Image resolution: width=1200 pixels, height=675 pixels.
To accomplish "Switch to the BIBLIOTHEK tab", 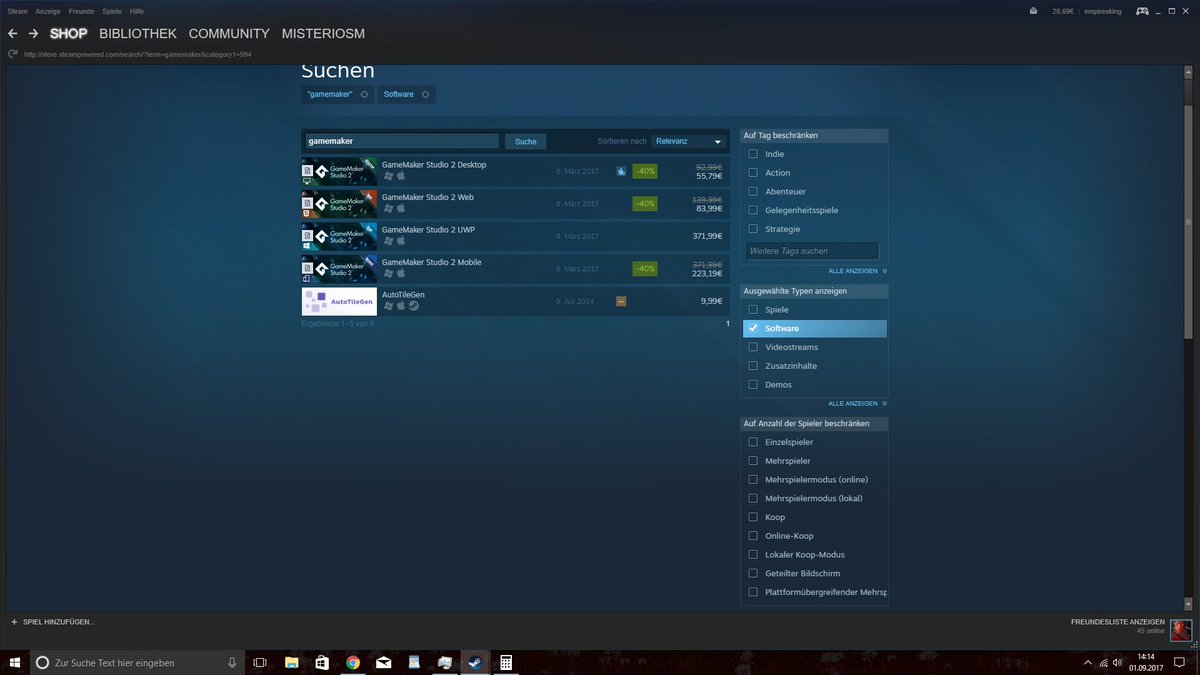I will tap(138, 34).
